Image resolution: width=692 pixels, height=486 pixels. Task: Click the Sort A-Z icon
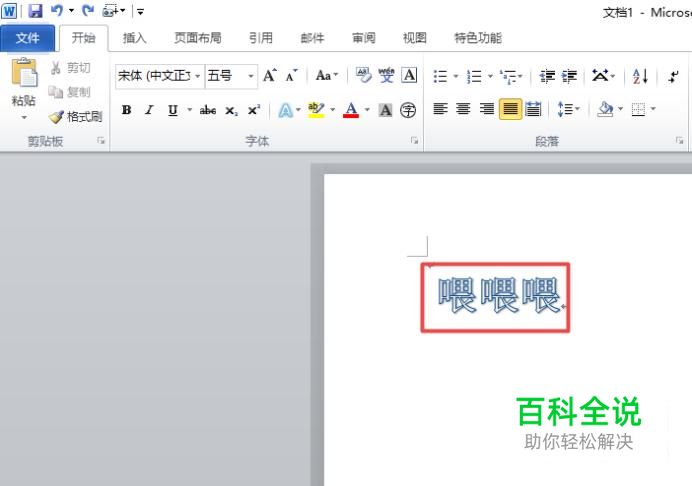pos(640,76)
